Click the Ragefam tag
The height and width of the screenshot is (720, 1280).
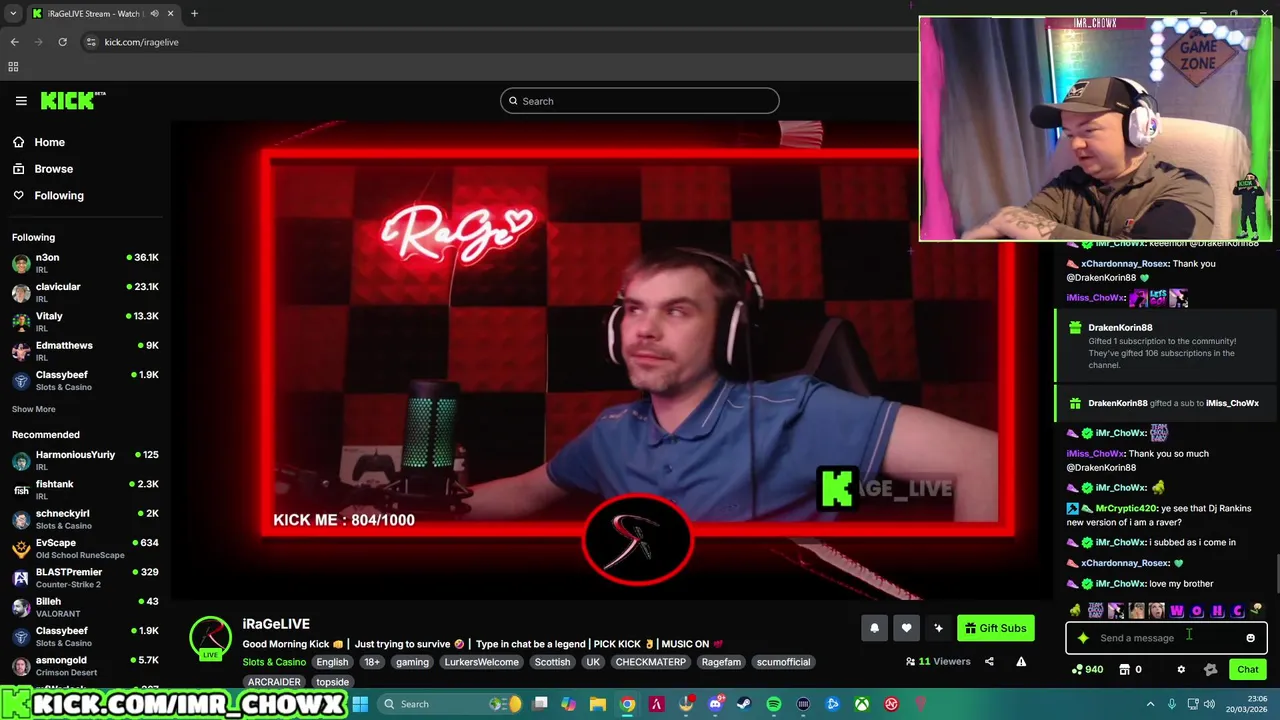(721, 662)
